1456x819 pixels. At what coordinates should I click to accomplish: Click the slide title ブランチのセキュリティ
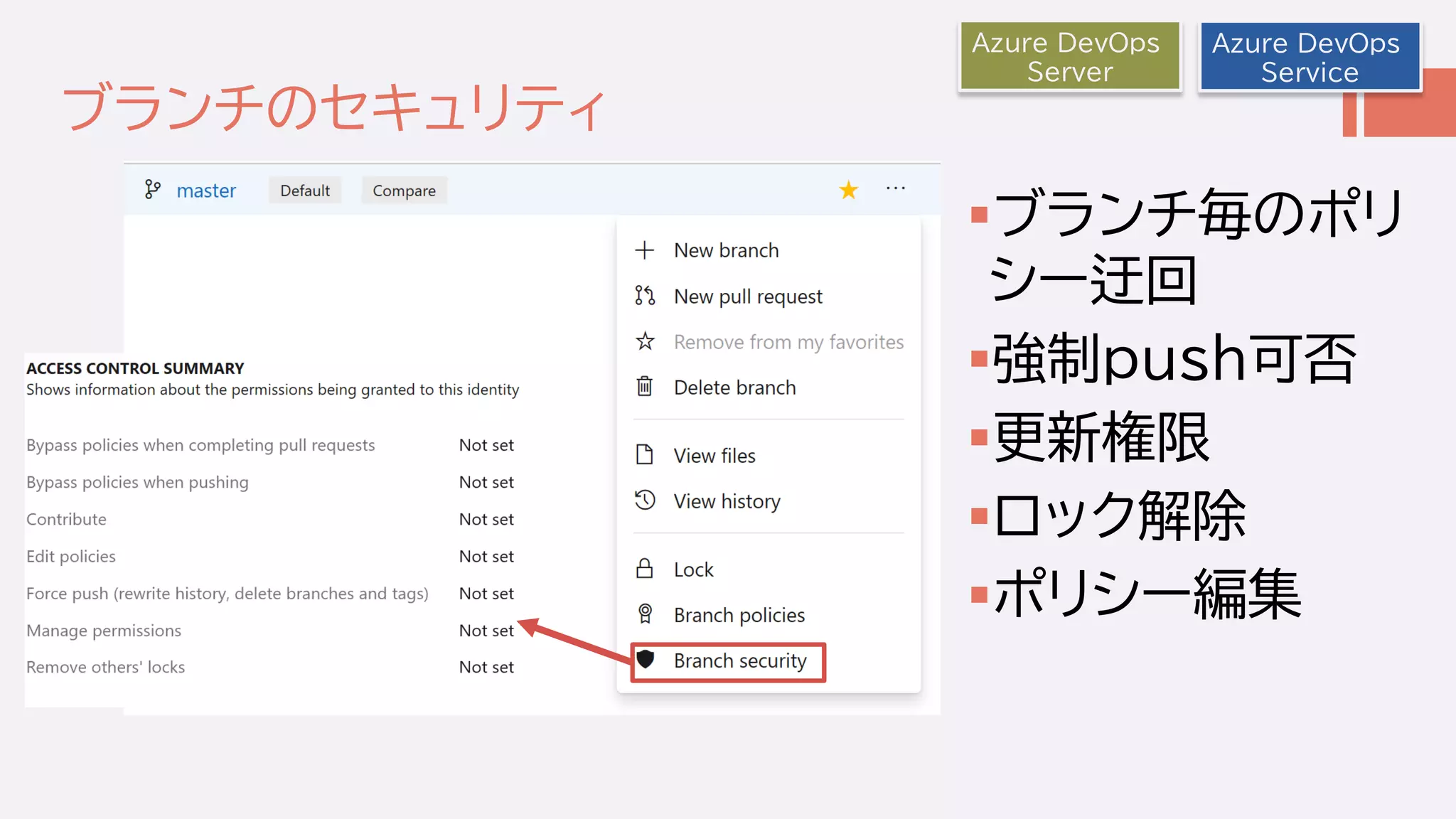[334, 107]
